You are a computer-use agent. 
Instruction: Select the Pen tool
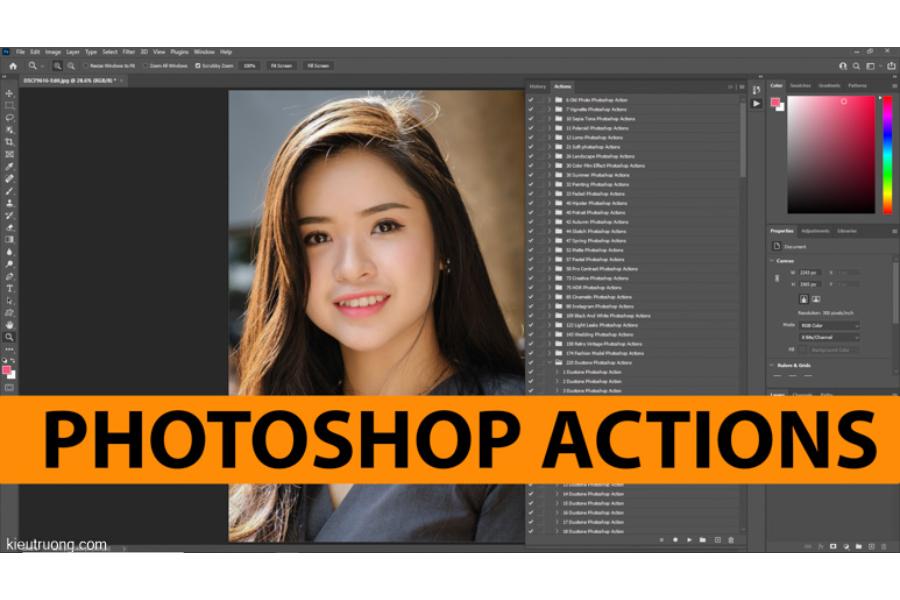9,276
